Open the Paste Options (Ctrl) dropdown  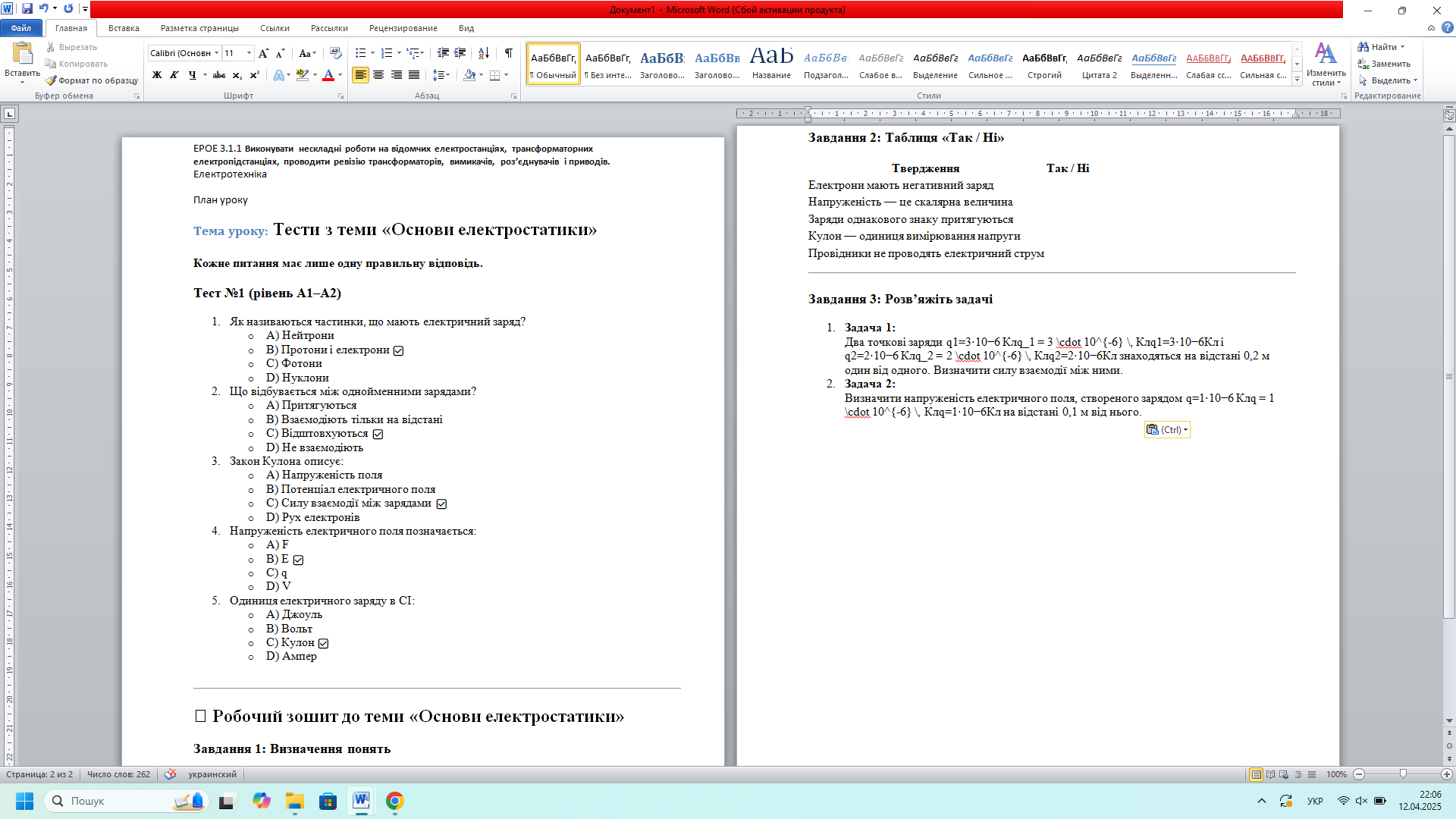point(1167,430)
